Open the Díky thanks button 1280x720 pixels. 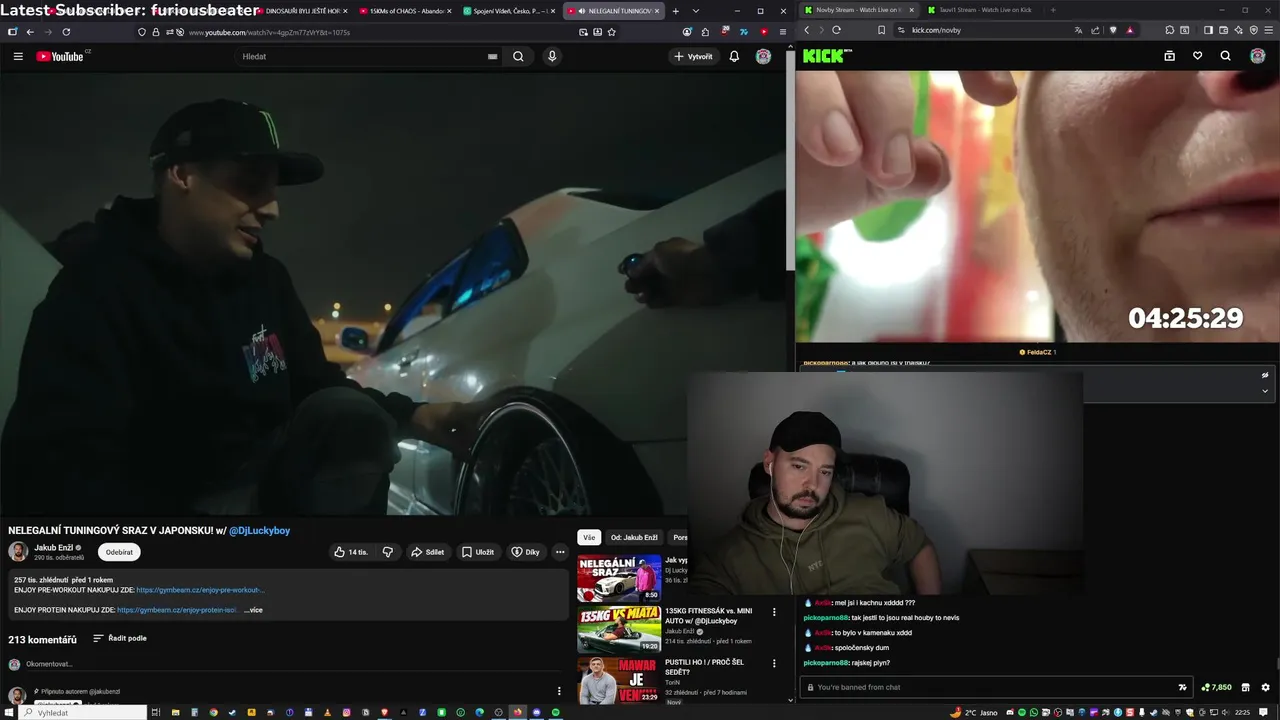pyautogui.click(x=526, y=552)
